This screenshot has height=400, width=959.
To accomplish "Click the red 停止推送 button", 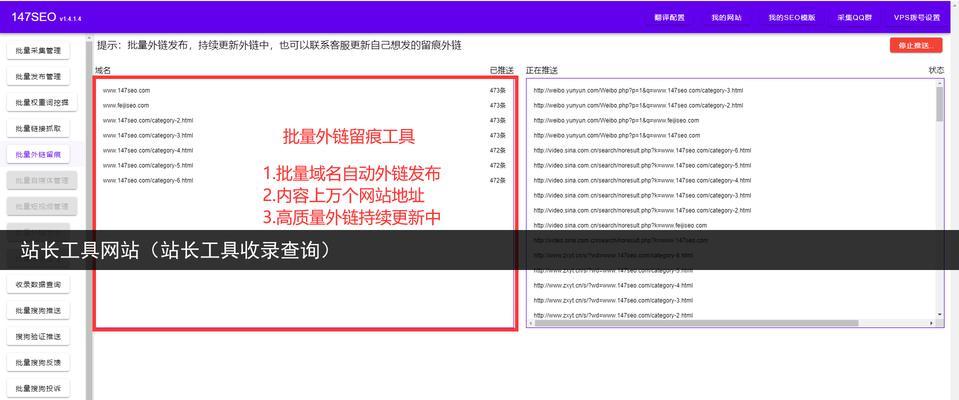I will [x=916, y=45].
